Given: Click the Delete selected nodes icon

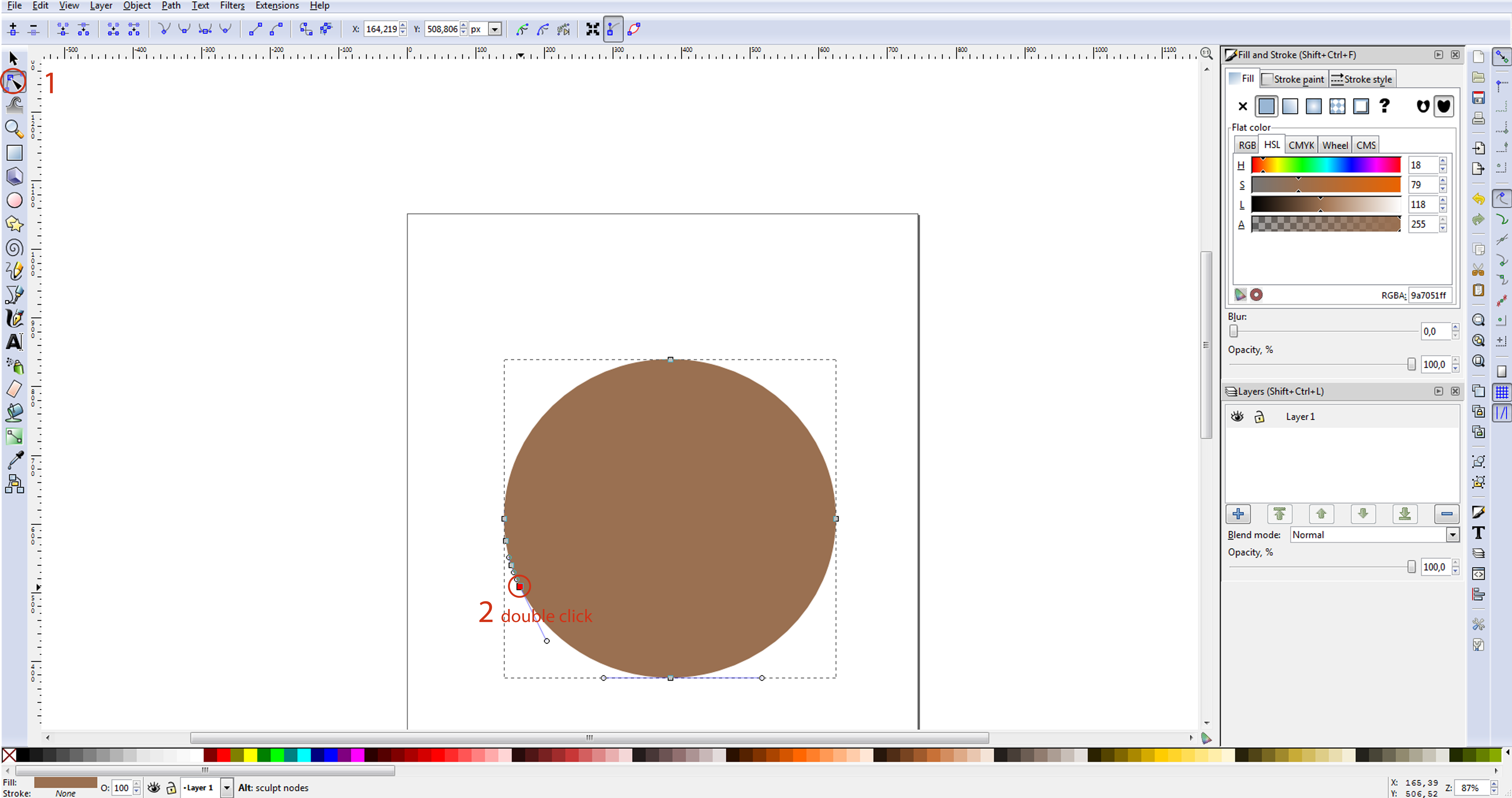Looking at the screenshot, I should point(33,29).
